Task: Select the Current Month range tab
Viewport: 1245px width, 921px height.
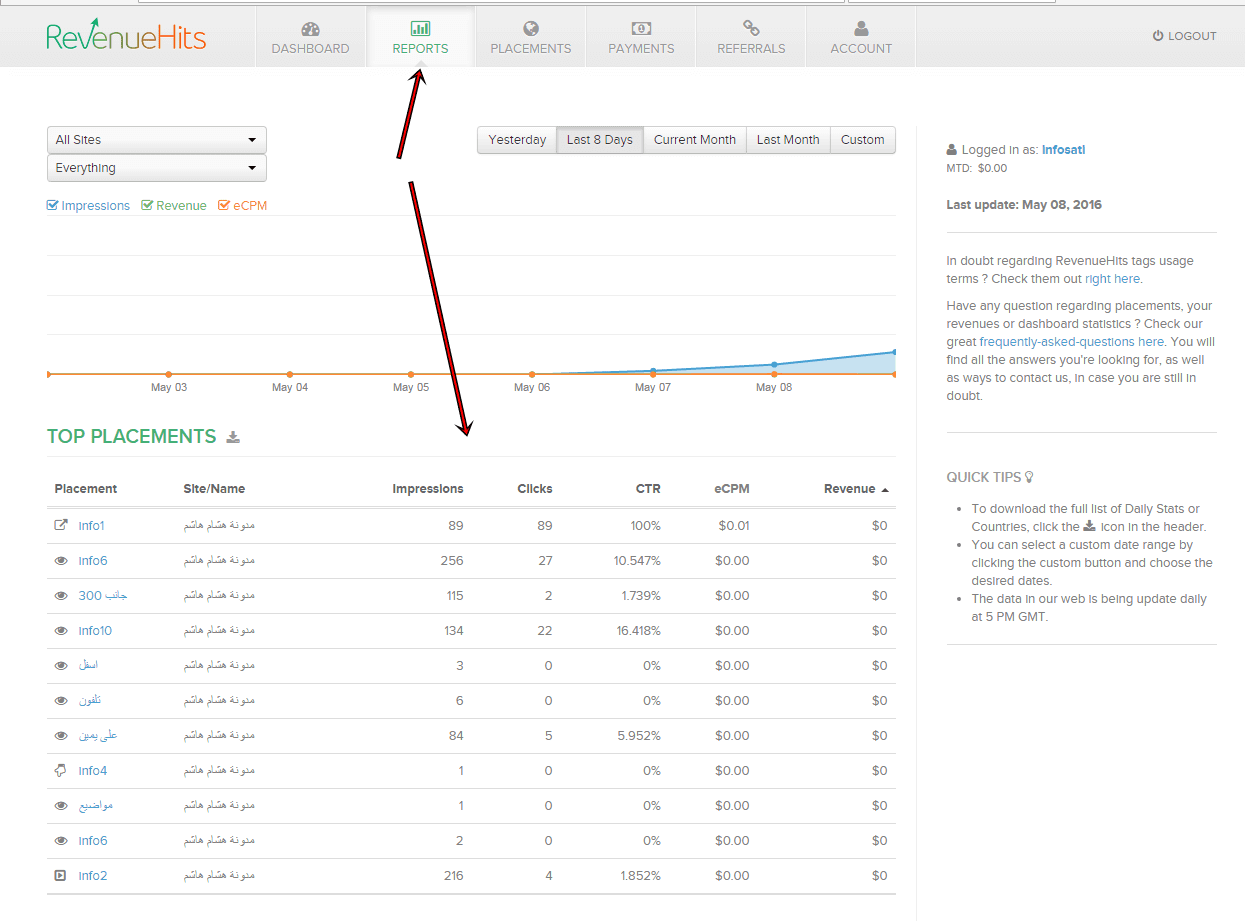Action: pyautogui.click(x=694, y=140)
